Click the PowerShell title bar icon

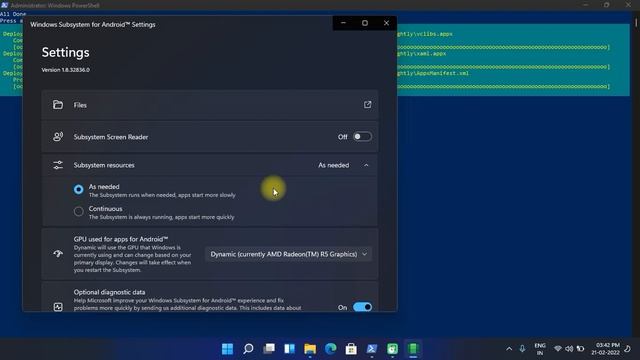point(4,5)
